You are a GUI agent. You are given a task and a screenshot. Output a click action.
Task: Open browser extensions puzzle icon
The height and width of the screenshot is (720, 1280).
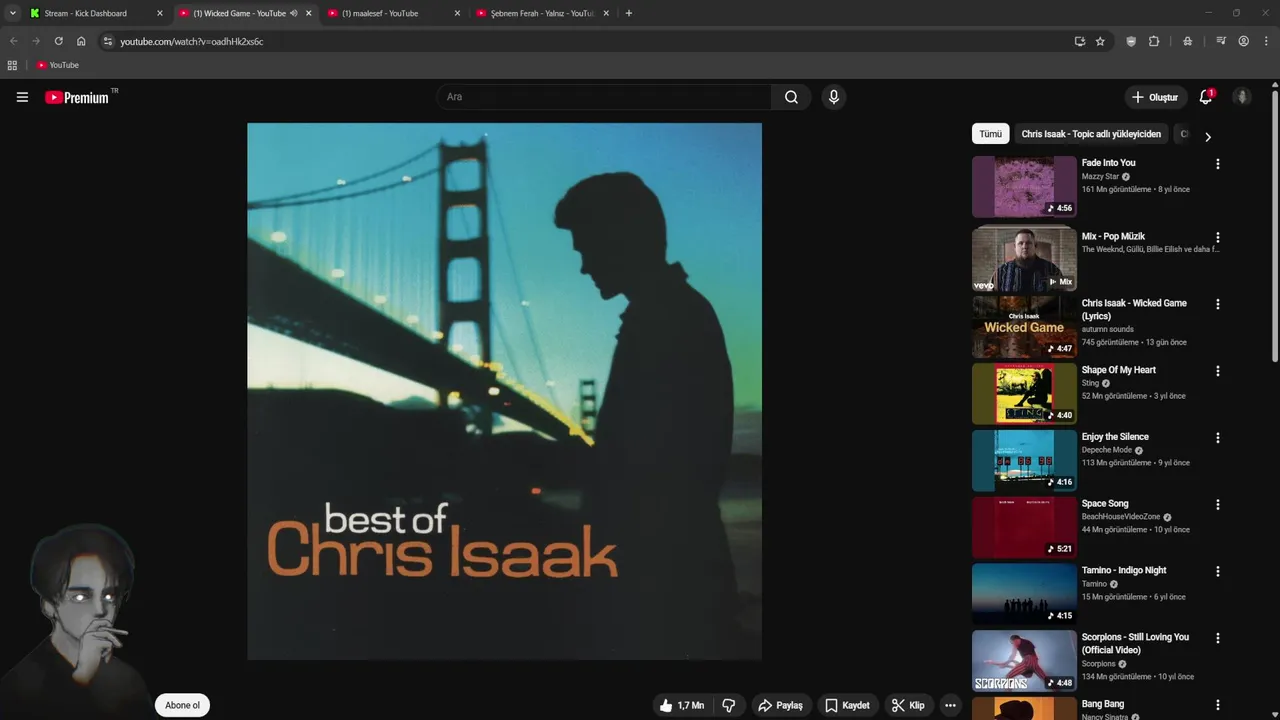coord(1154,41)
